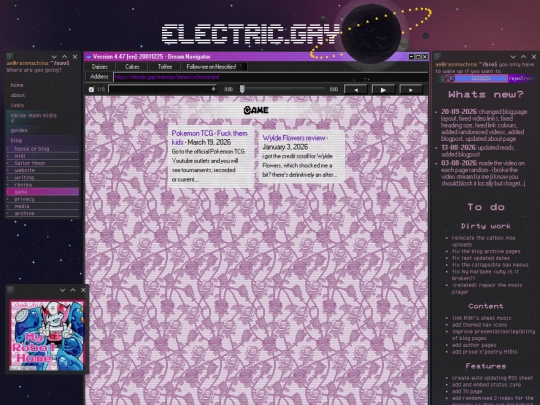The image size is (540, 405).
Task: Close the Dream Navigator window
Action: point(425,56)
